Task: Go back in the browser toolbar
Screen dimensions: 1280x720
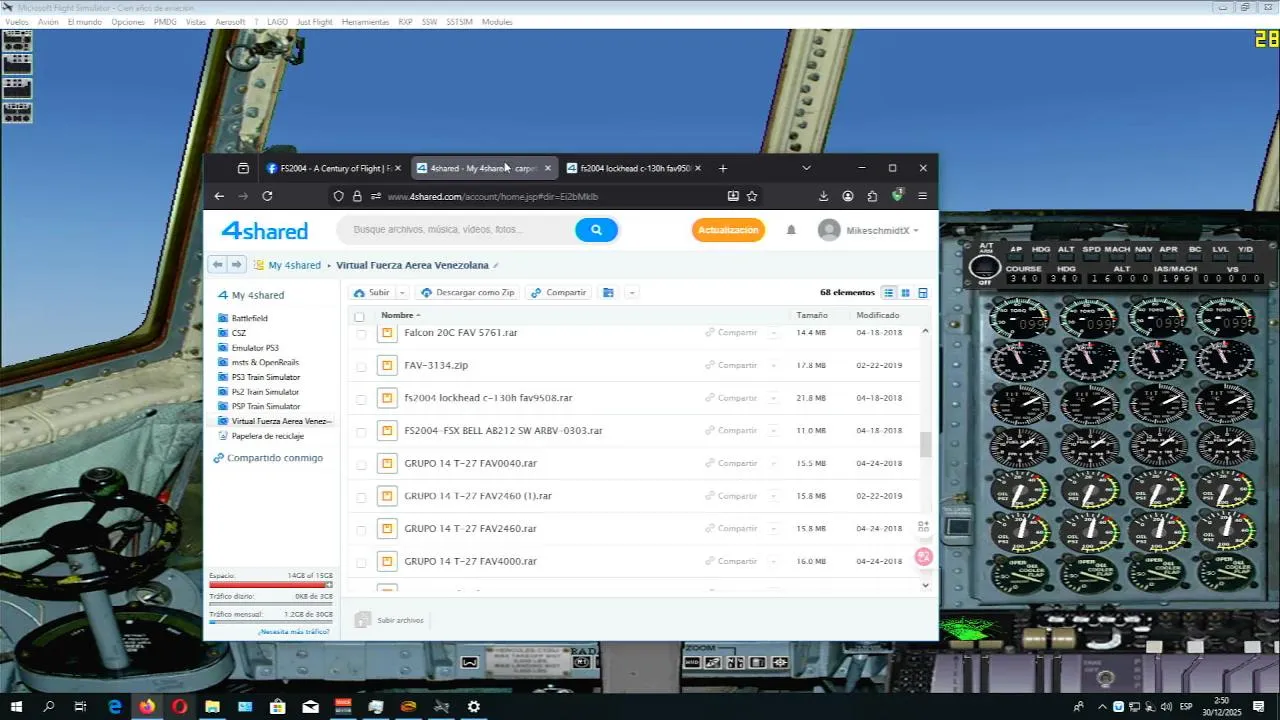Action: click(x=220, y=196)
